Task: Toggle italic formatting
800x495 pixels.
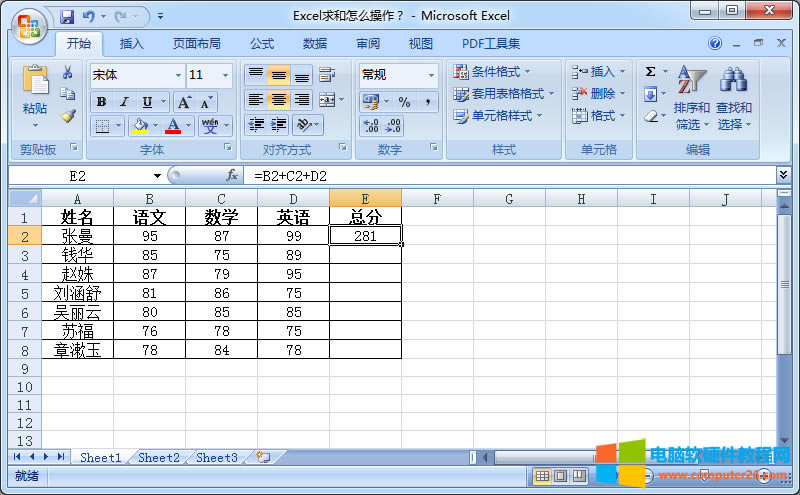Action: (x=124, y=102)
